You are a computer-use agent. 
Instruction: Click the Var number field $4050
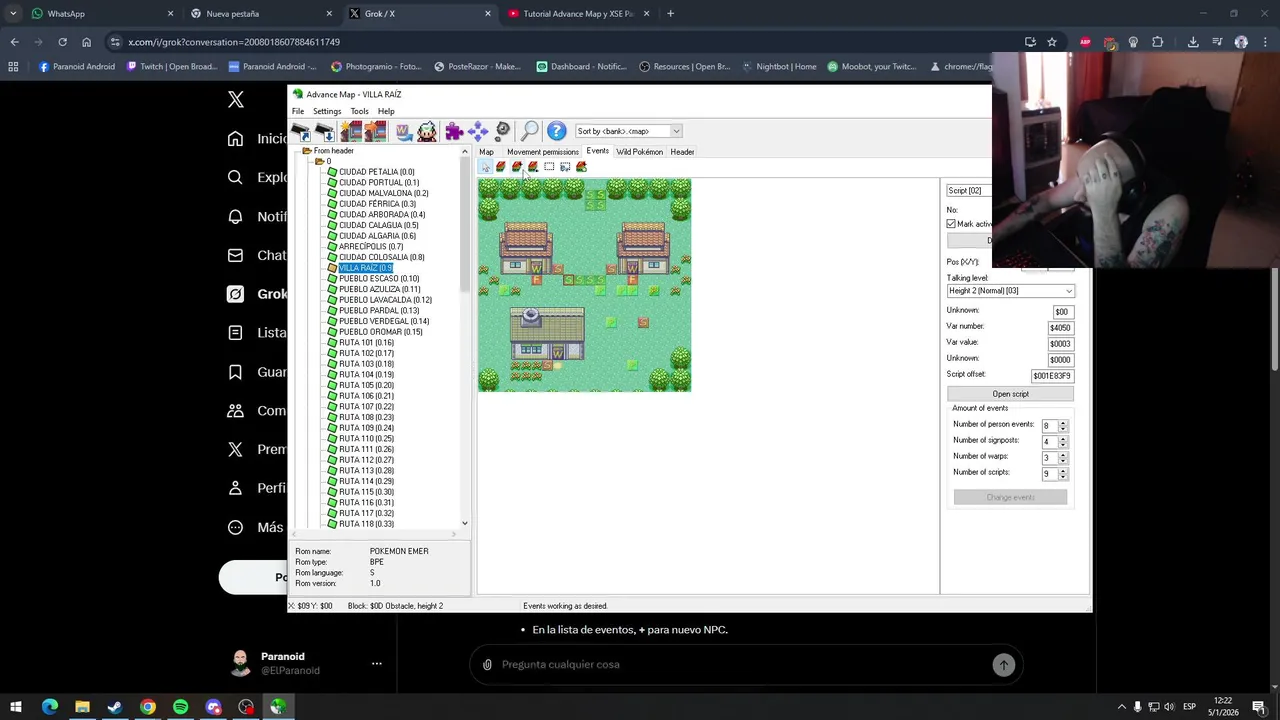point(1060,328)
